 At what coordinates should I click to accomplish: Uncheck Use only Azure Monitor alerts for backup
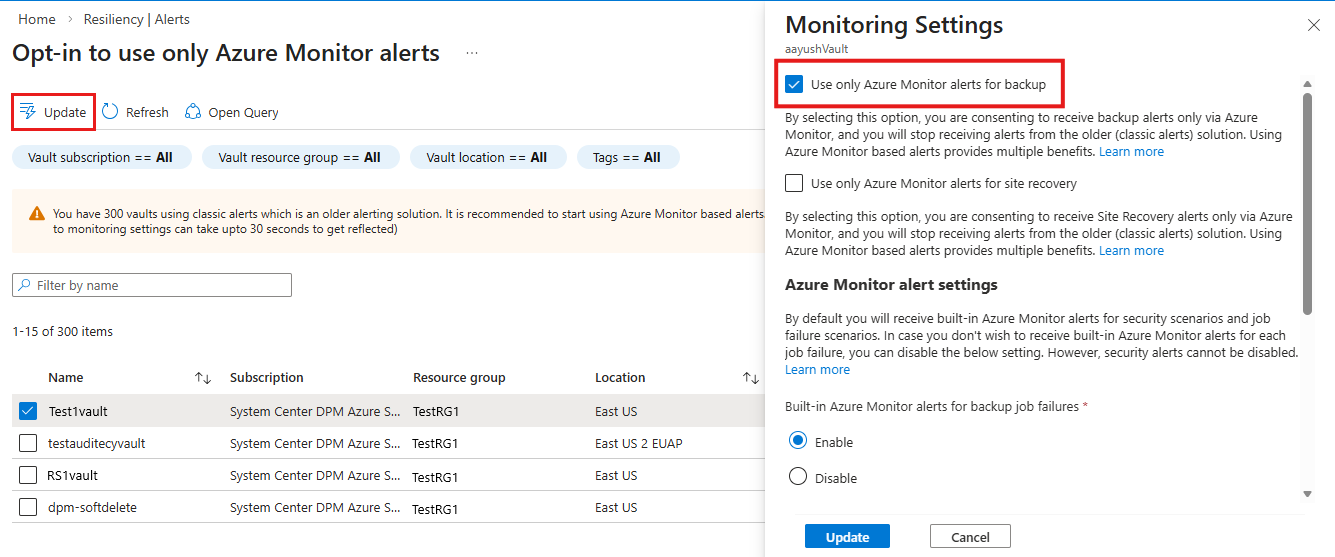(795, 85)
